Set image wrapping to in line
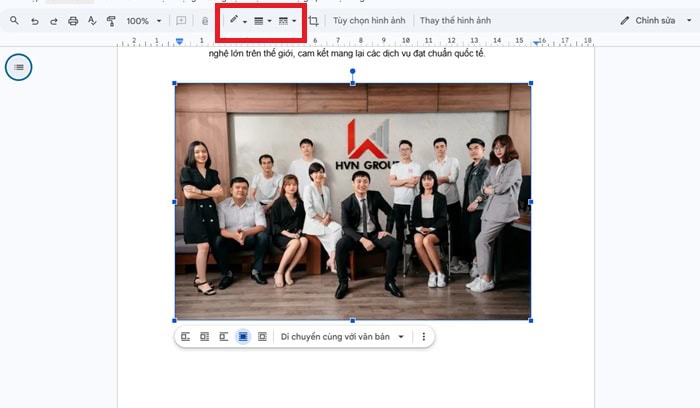Screen dimensions: 700x408 pyautogui.click(x=185, y=337)
